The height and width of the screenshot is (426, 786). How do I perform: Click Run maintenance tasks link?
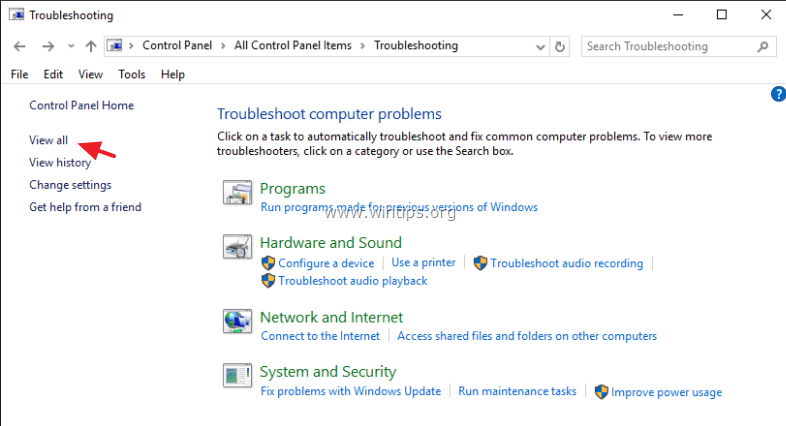point(517,391)
